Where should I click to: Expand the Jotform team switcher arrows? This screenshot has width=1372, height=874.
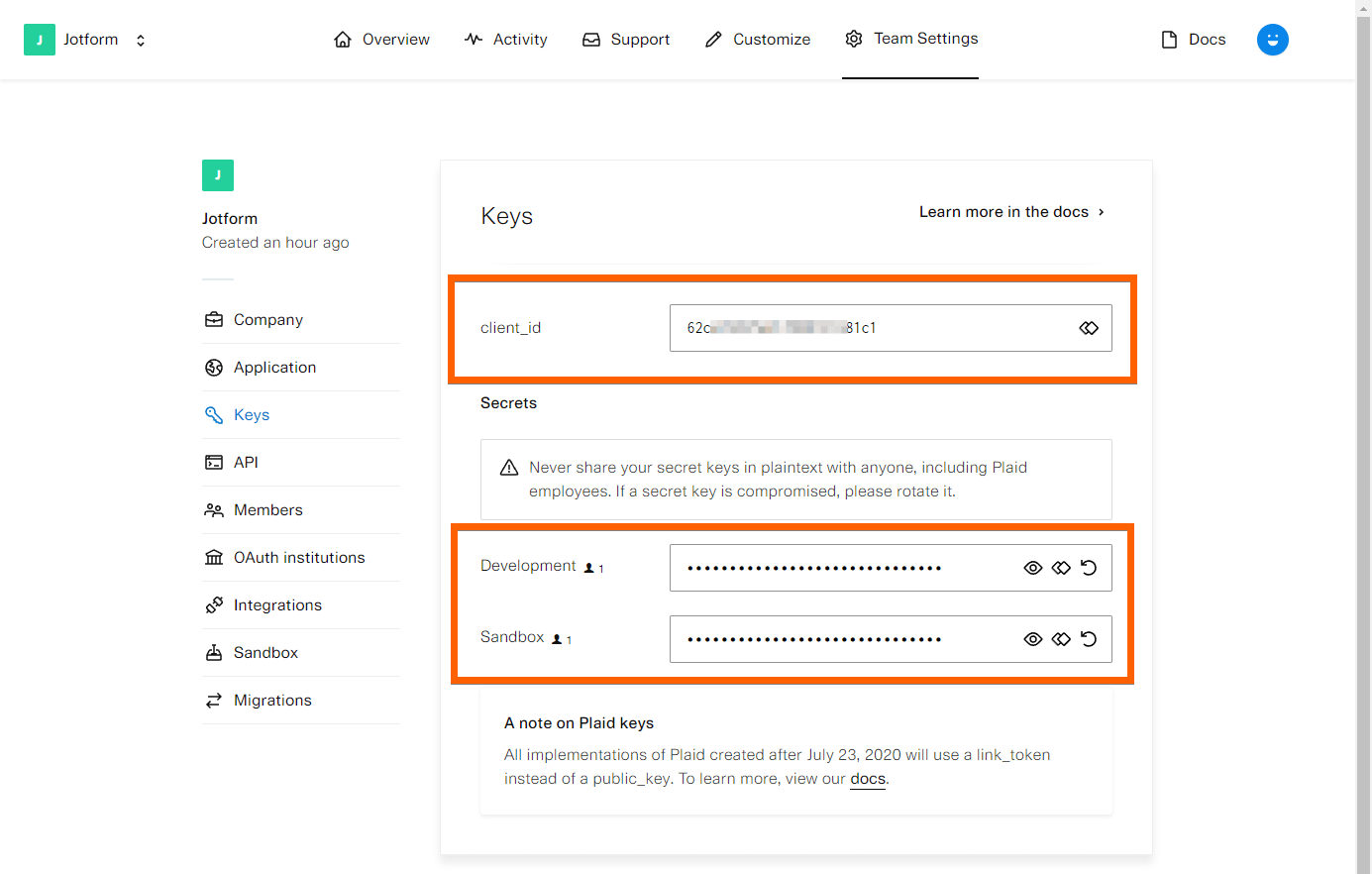point(141,41)
